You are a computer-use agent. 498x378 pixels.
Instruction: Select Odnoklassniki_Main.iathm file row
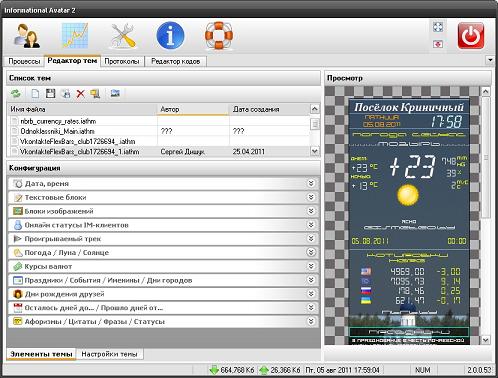pos(159,131)
